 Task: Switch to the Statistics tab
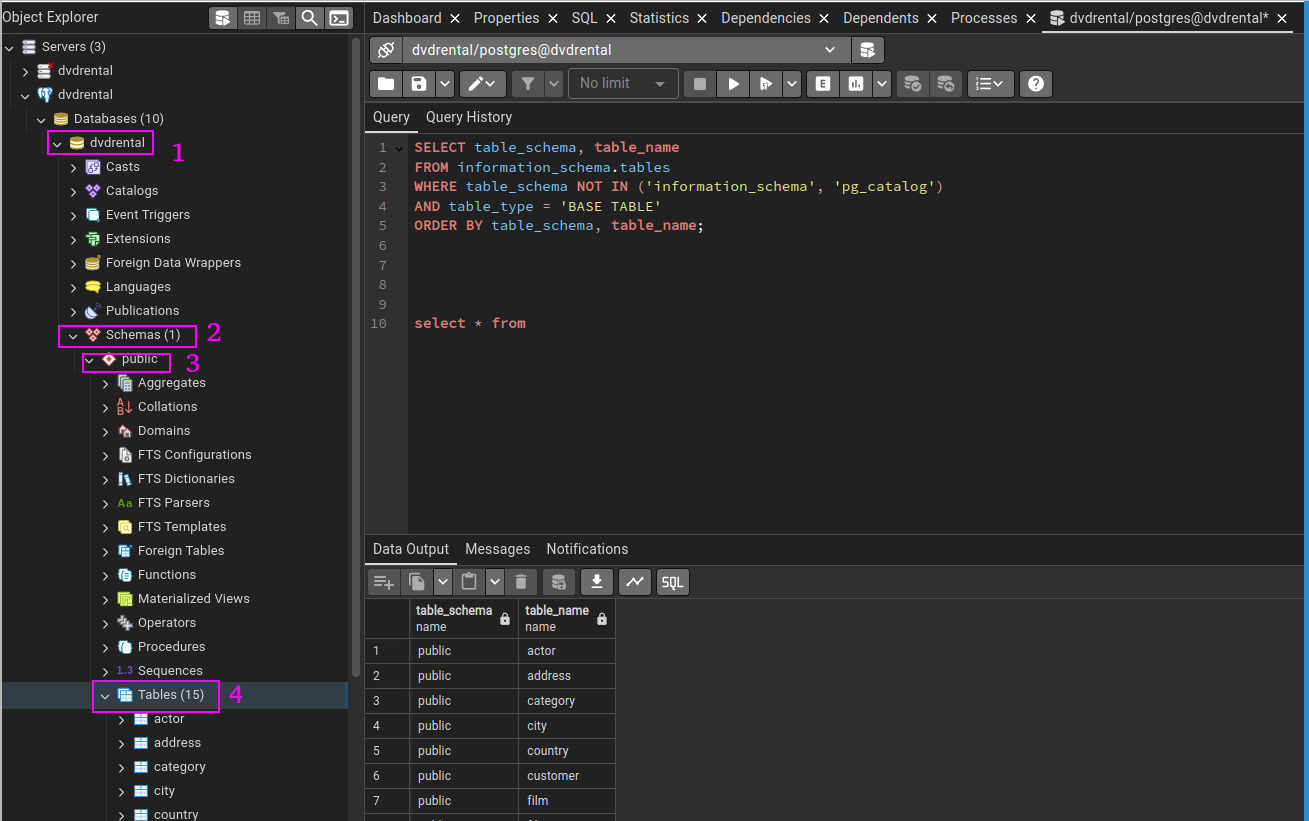[x=659, y=18]
